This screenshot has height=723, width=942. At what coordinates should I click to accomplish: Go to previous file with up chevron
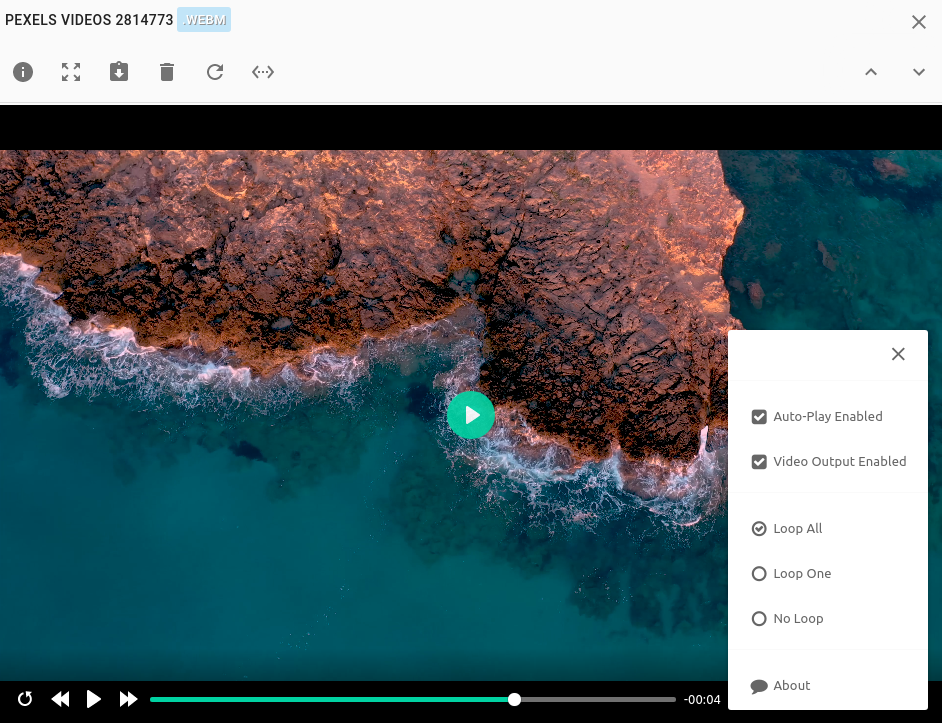click(871, 72)
